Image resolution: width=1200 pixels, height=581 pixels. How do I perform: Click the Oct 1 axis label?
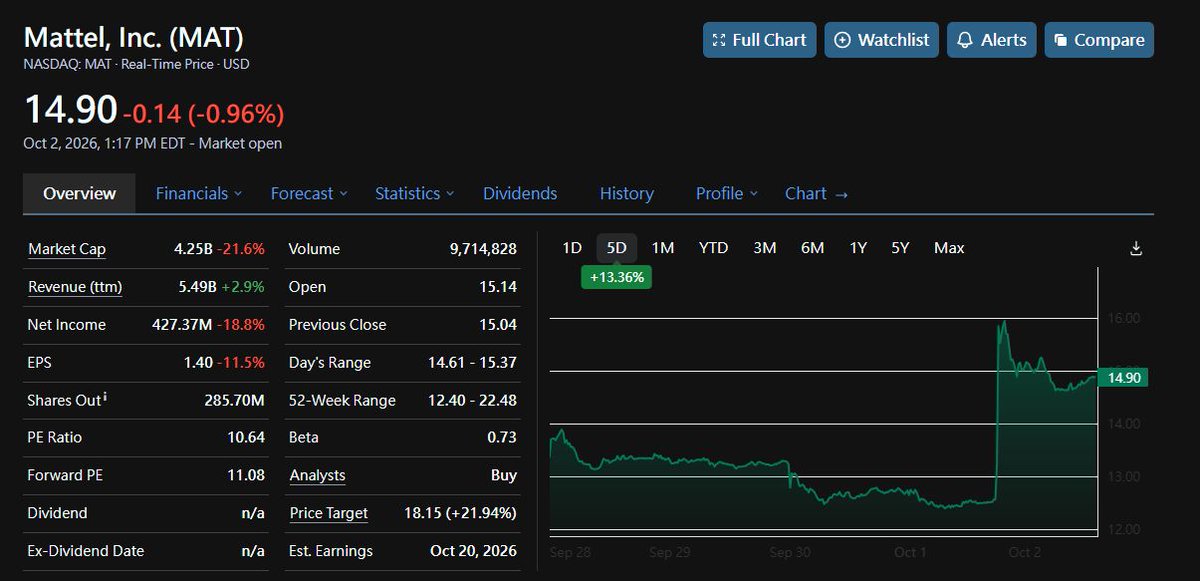click(910, 552)
